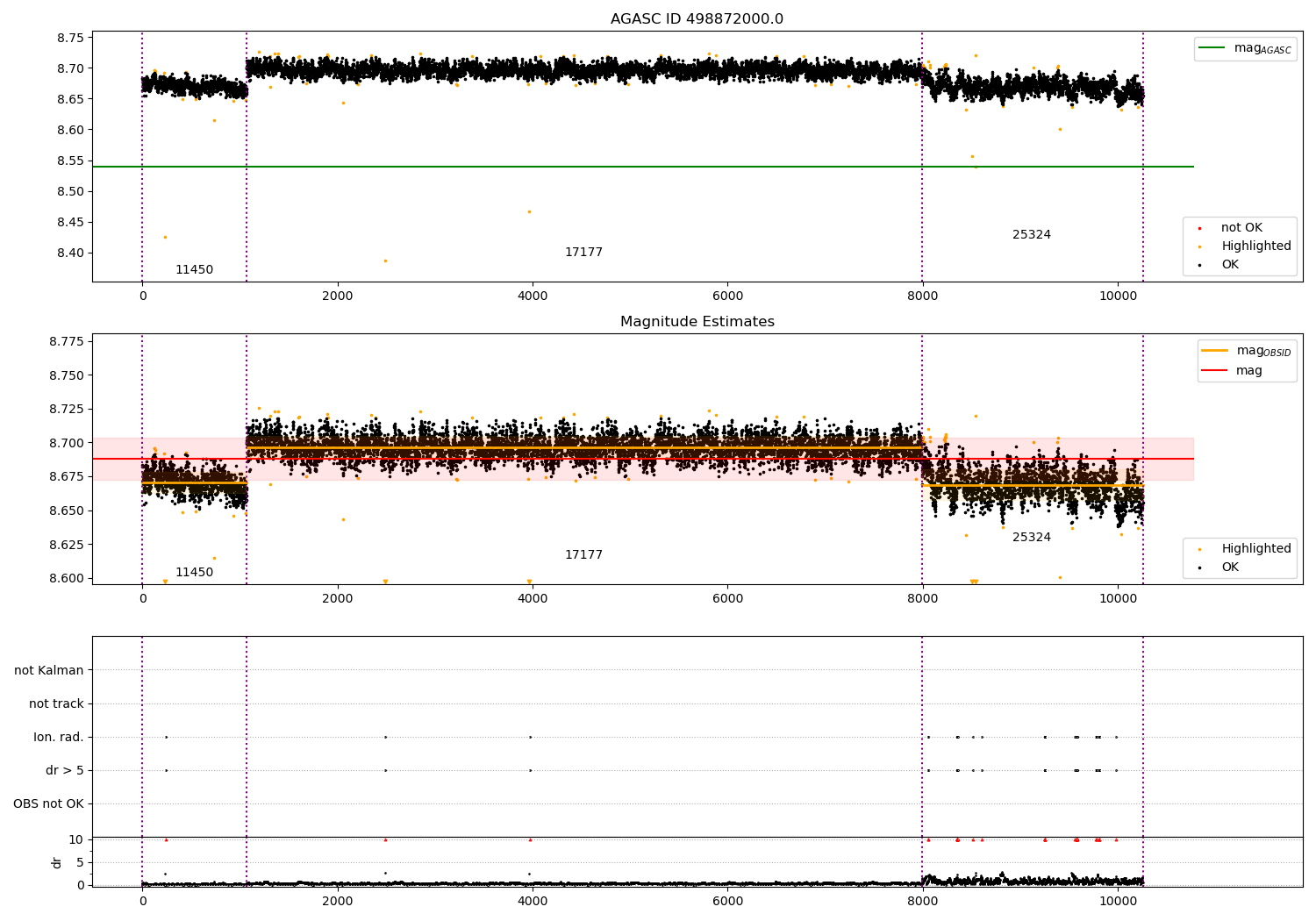Click obsid label "25324" in Magnitude Estimates plot
This screenshot has width=1316, height=921.
coord(1032,538)
